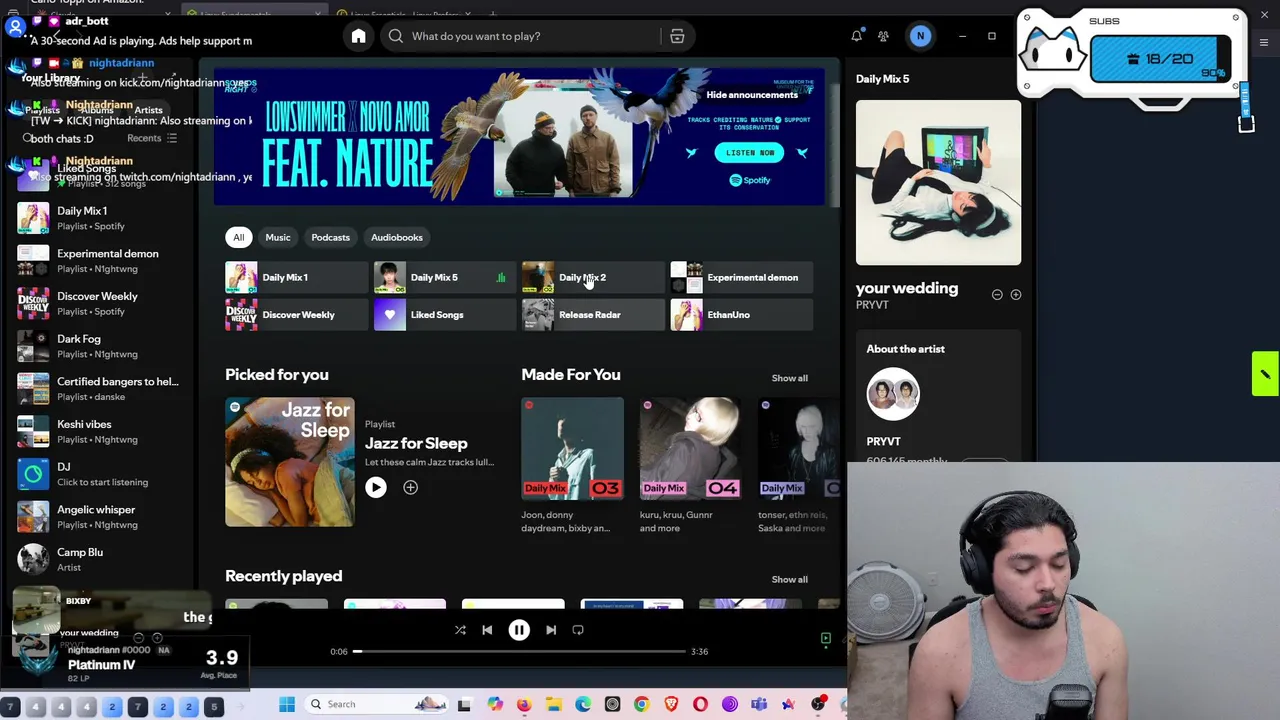Open the Daily Mix 04 card
Viewport: 1280px width, 720px height.
point(690,466)
